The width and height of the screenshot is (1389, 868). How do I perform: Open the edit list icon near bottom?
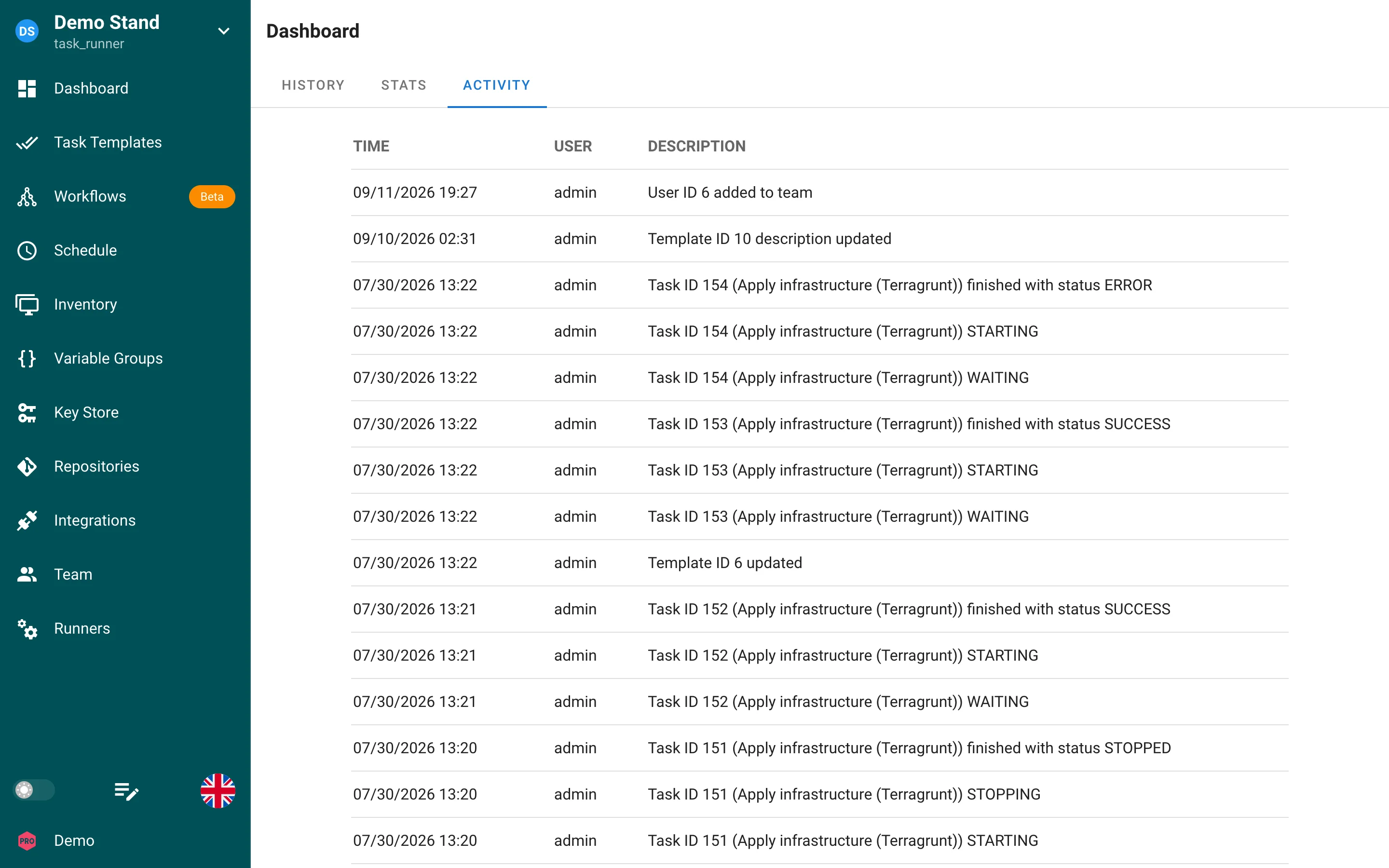click(x=126, y=791)
